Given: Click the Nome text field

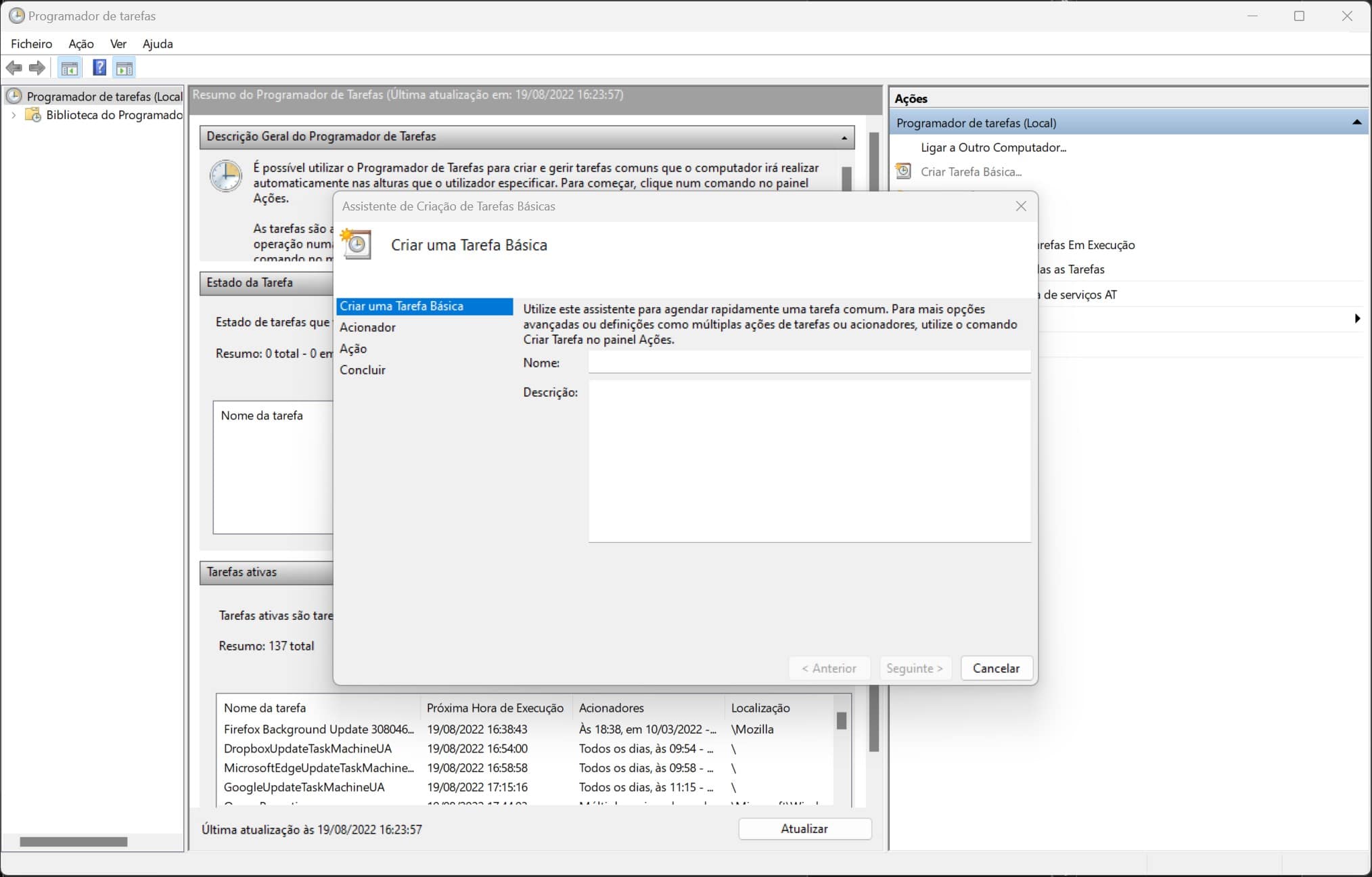Looking at the screenshot, I should (x=808, y=362).
